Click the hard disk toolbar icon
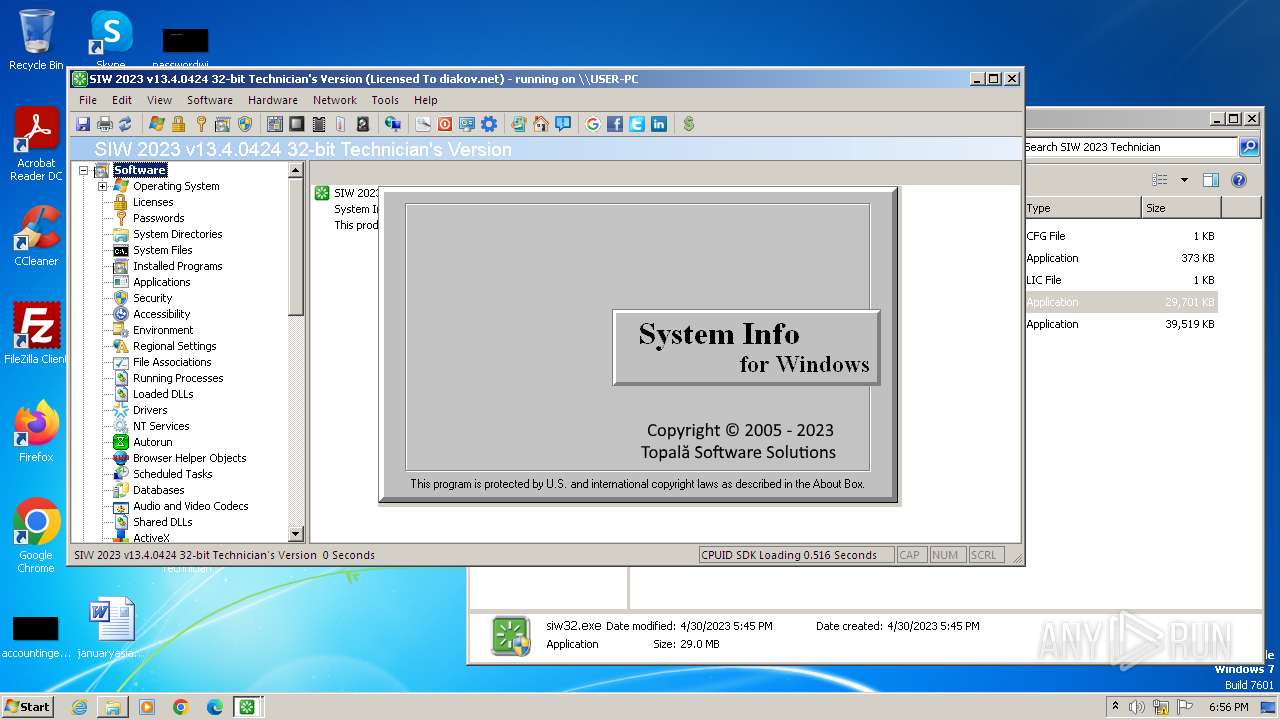 click(x=362, y=124)
